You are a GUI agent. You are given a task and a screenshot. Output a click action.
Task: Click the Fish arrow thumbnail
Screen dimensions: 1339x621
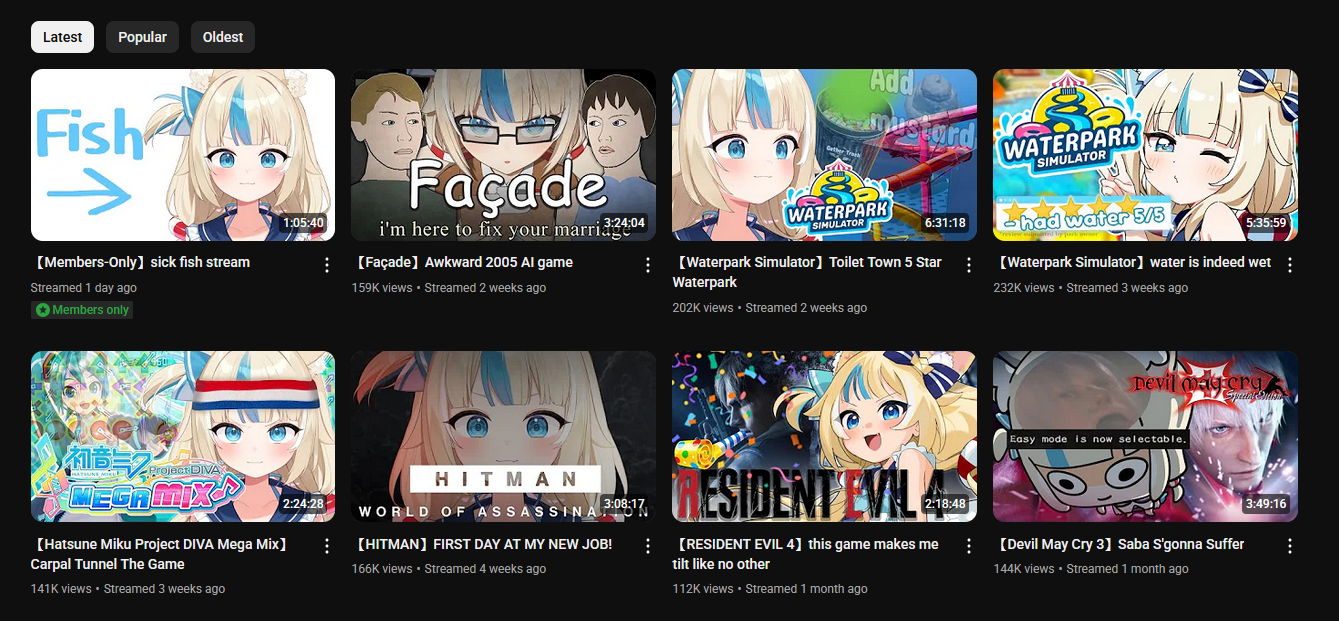click(x=183, y=155)
